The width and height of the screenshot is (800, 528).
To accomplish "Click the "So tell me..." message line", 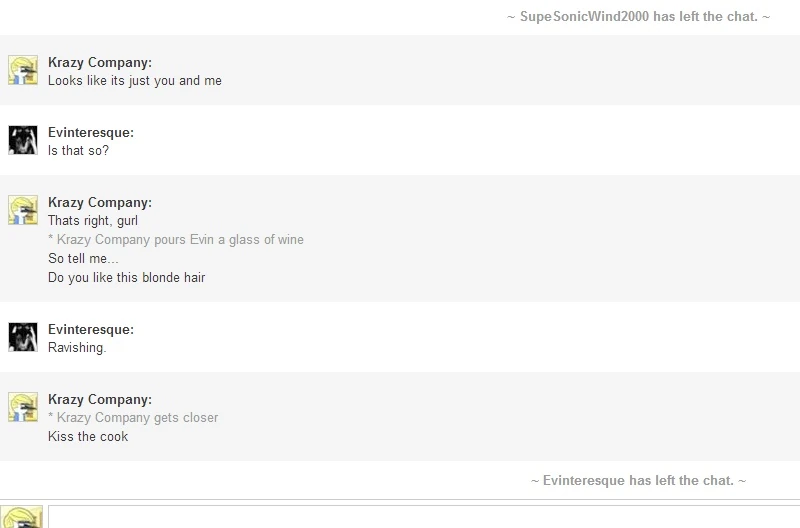I will click(x=83, y=259).
